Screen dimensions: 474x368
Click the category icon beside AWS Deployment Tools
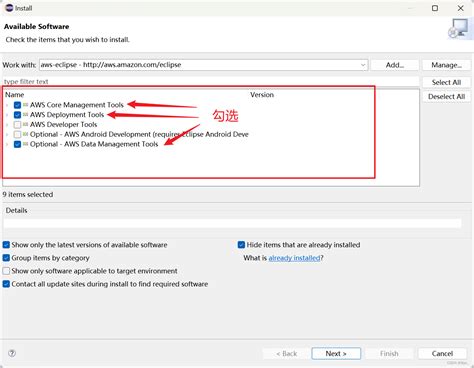point(25,115)
